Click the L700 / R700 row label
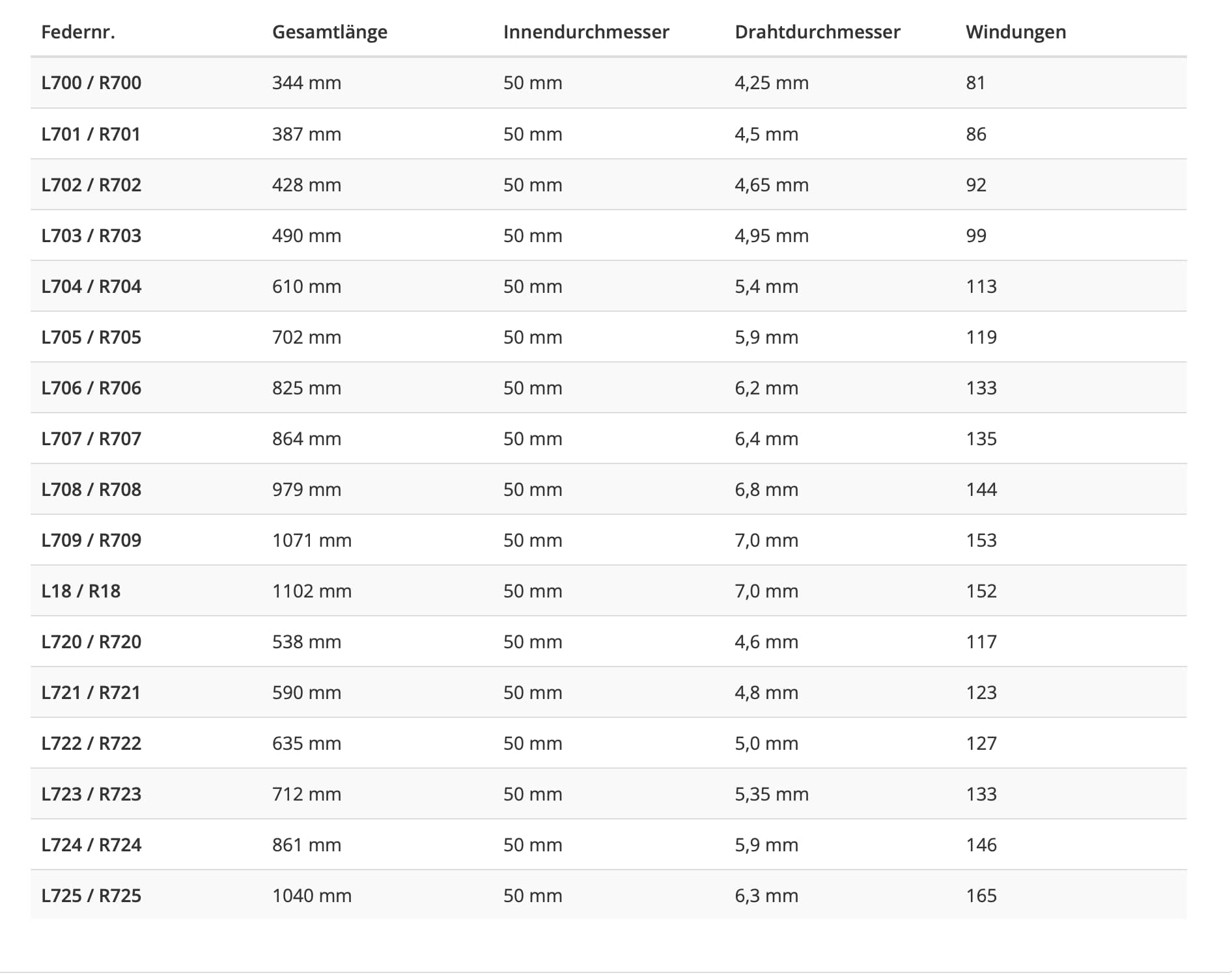 91,83
